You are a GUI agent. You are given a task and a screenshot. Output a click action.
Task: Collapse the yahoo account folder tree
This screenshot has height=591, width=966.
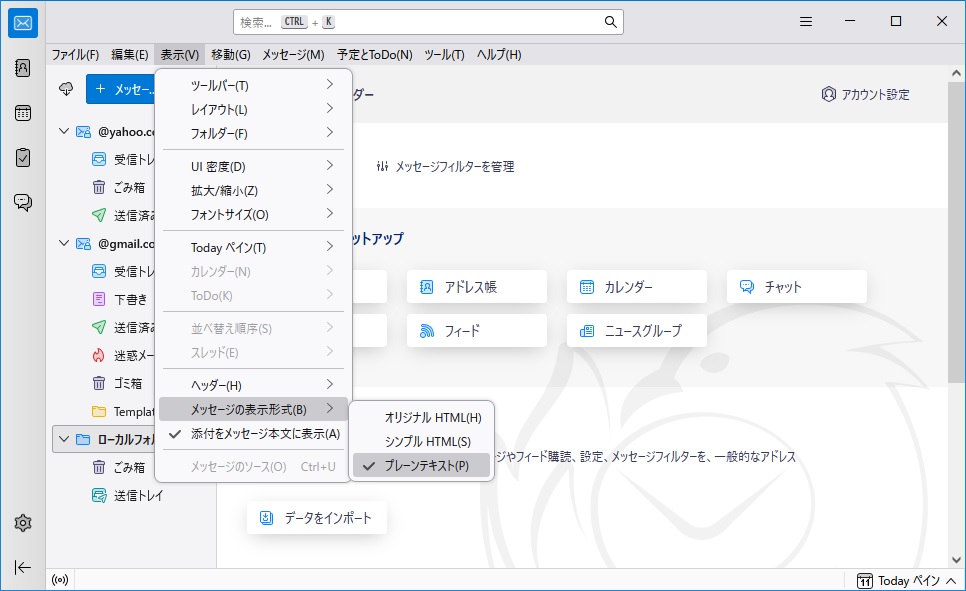point(65,131)
